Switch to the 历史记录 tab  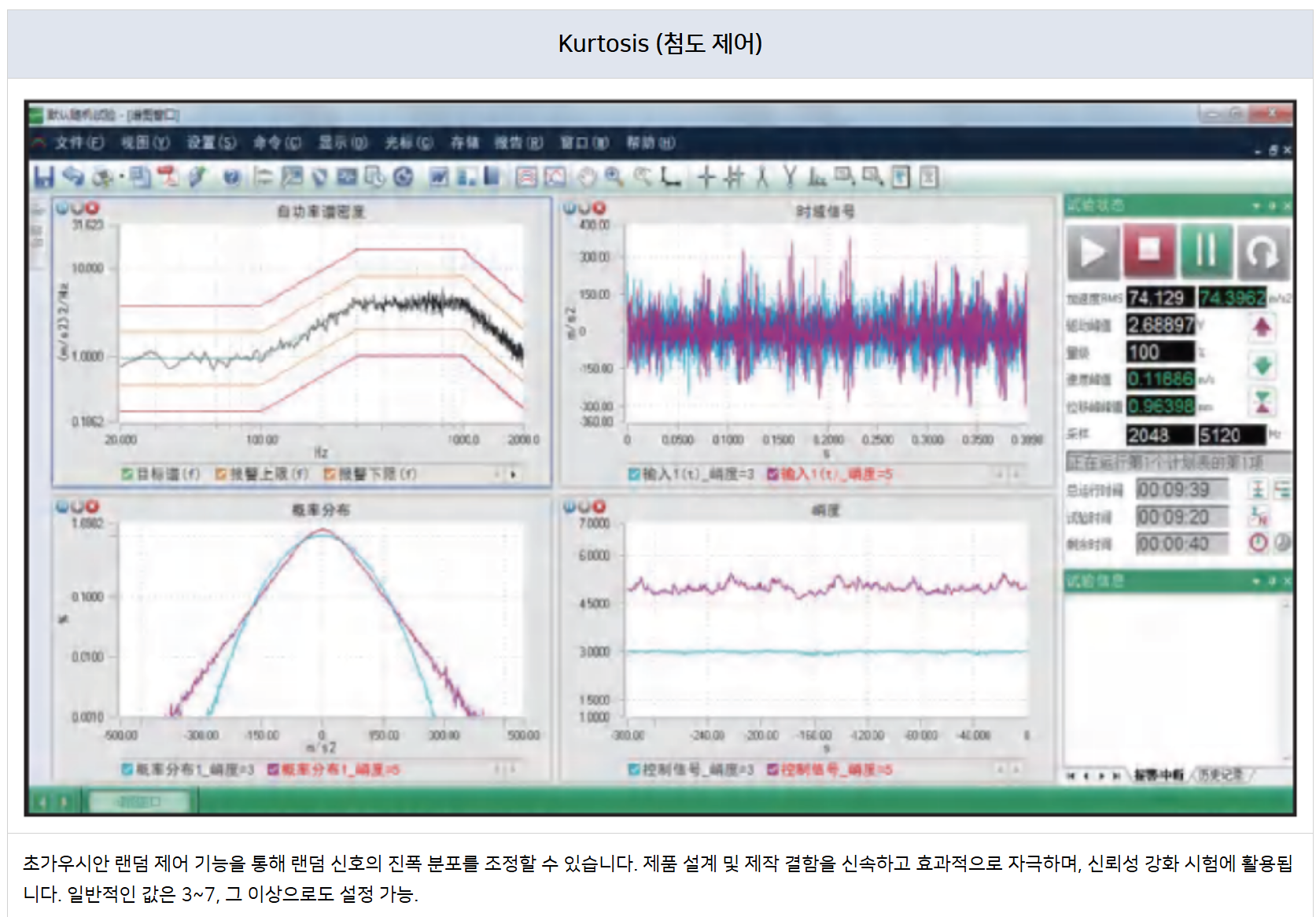(1220, 775)
